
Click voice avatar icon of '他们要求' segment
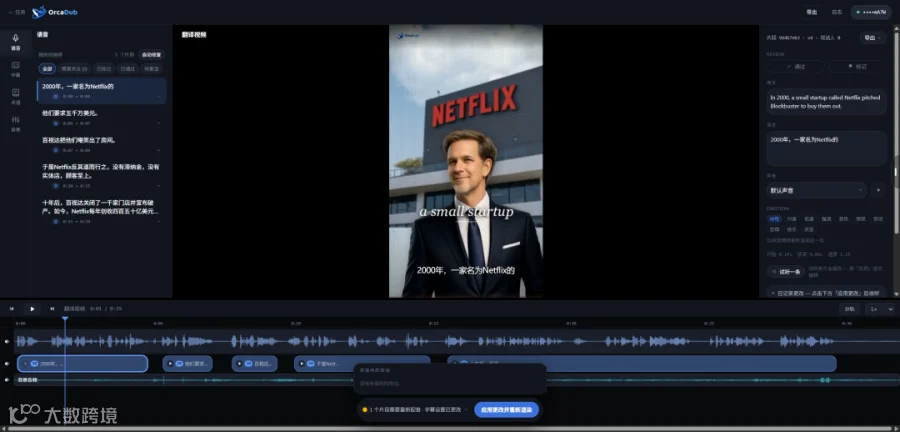click(56, 123)
